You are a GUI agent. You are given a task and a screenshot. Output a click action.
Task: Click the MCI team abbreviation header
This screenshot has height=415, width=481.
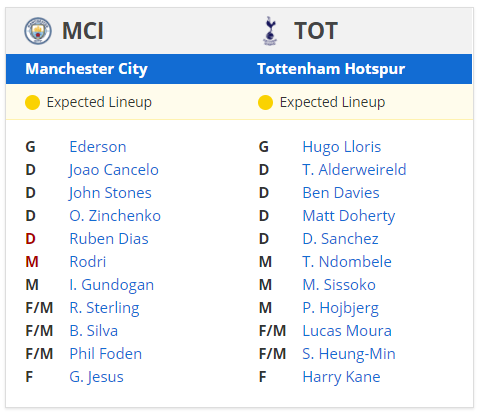[83, 31]
